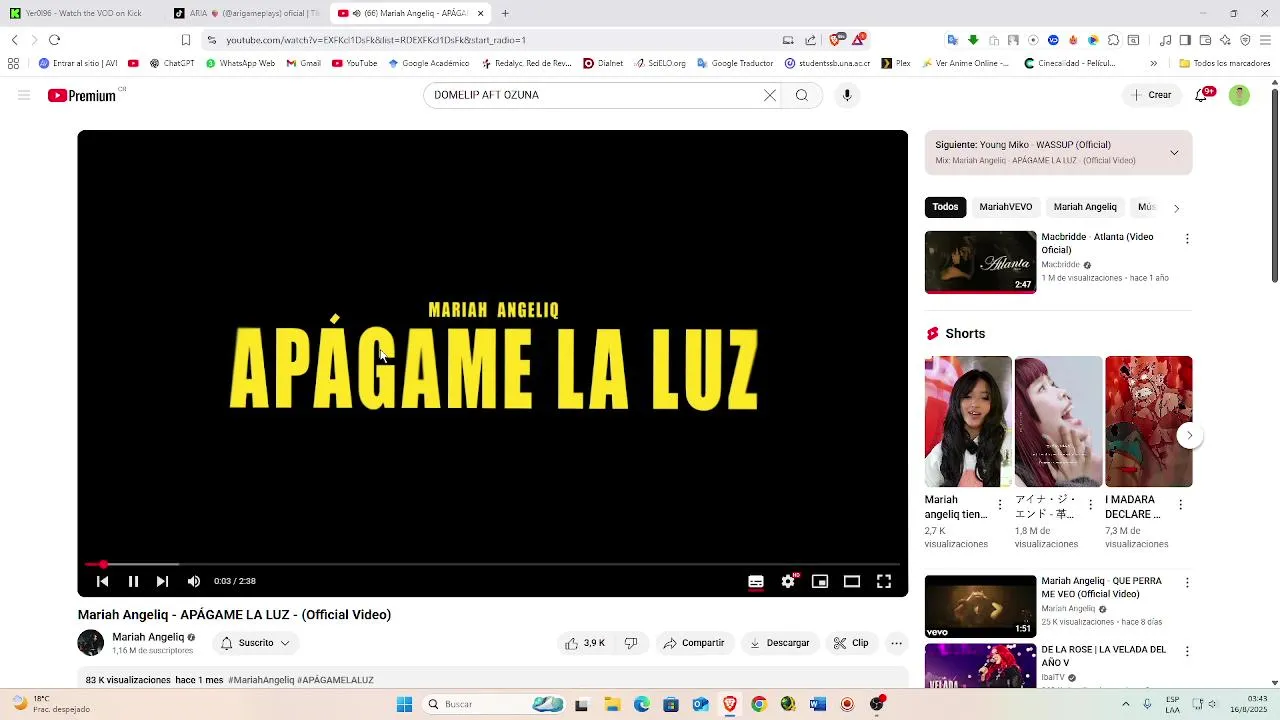Open options for Mariah angeliq tien... short
Image resolution: width=1280 pixels, height=720 pixels.
[1000, 505]
